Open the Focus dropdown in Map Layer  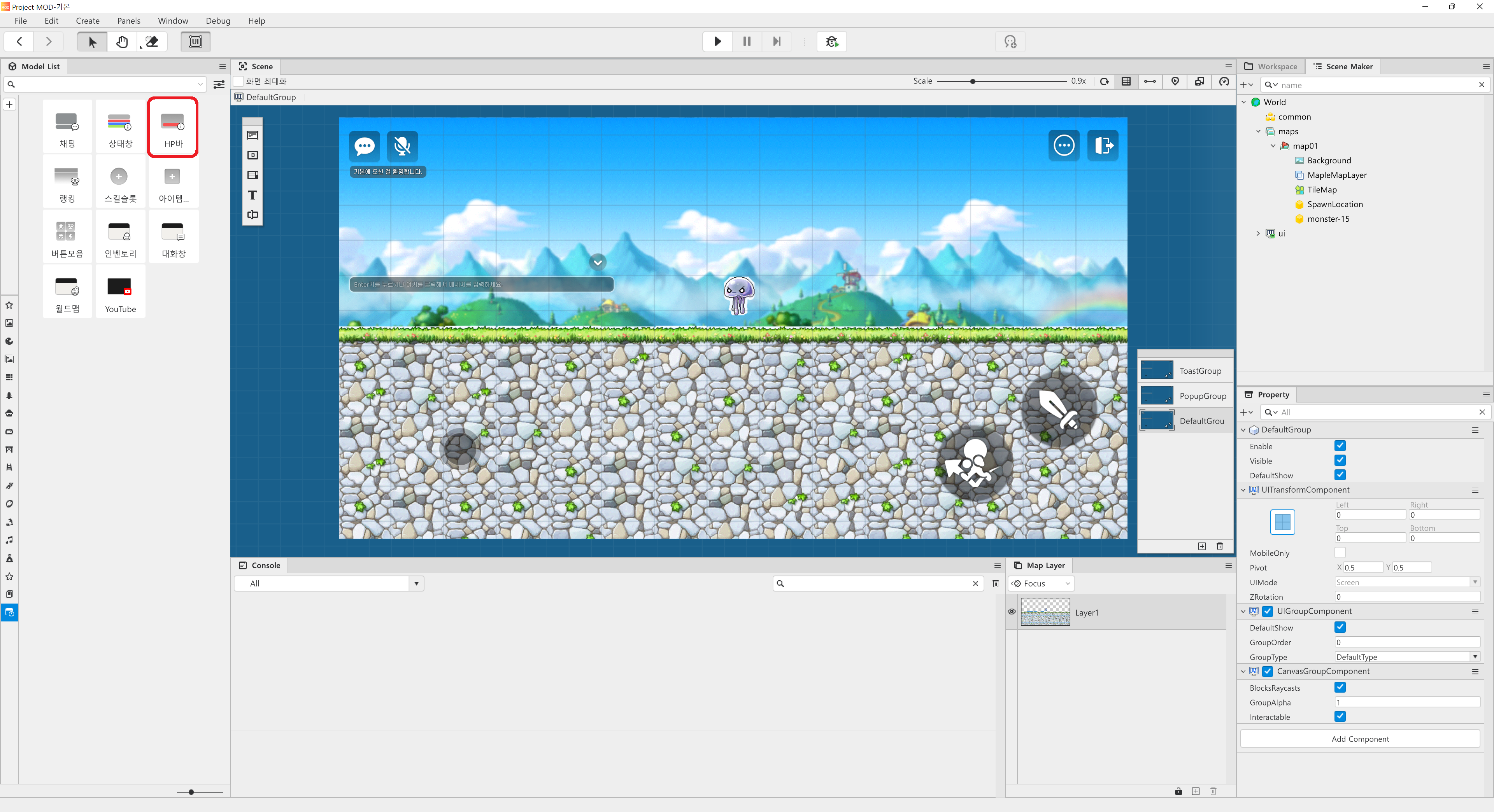coord(1042,584)
